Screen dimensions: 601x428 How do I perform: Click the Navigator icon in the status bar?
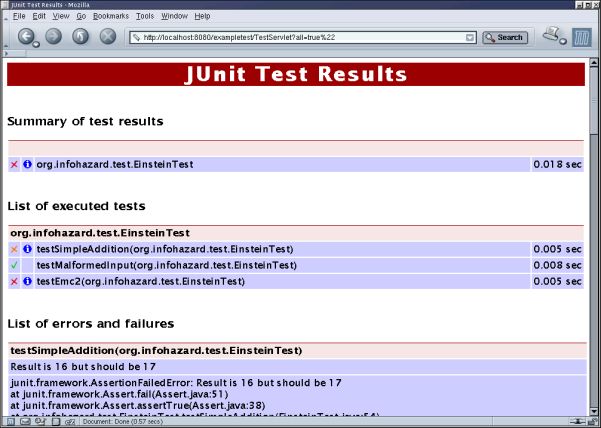click(10, 421)
